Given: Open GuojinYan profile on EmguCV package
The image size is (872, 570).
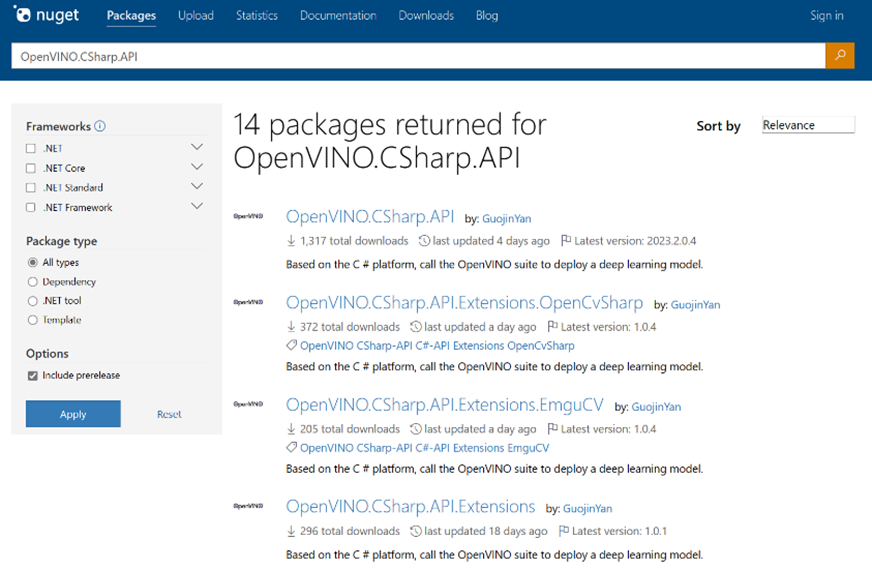Looking at the screenshot, I should (x=656, y=407).
